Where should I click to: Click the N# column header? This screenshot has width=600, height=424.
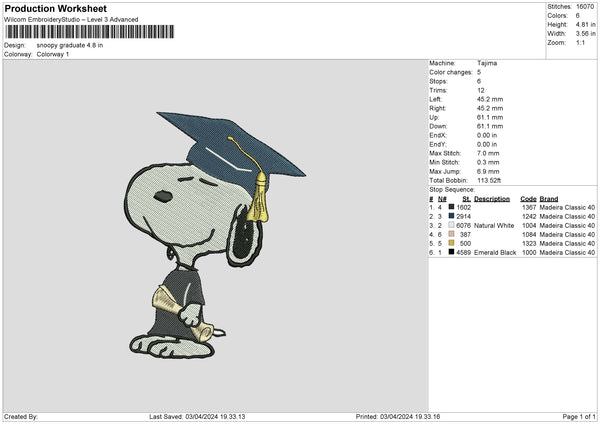tap(442, 199)
